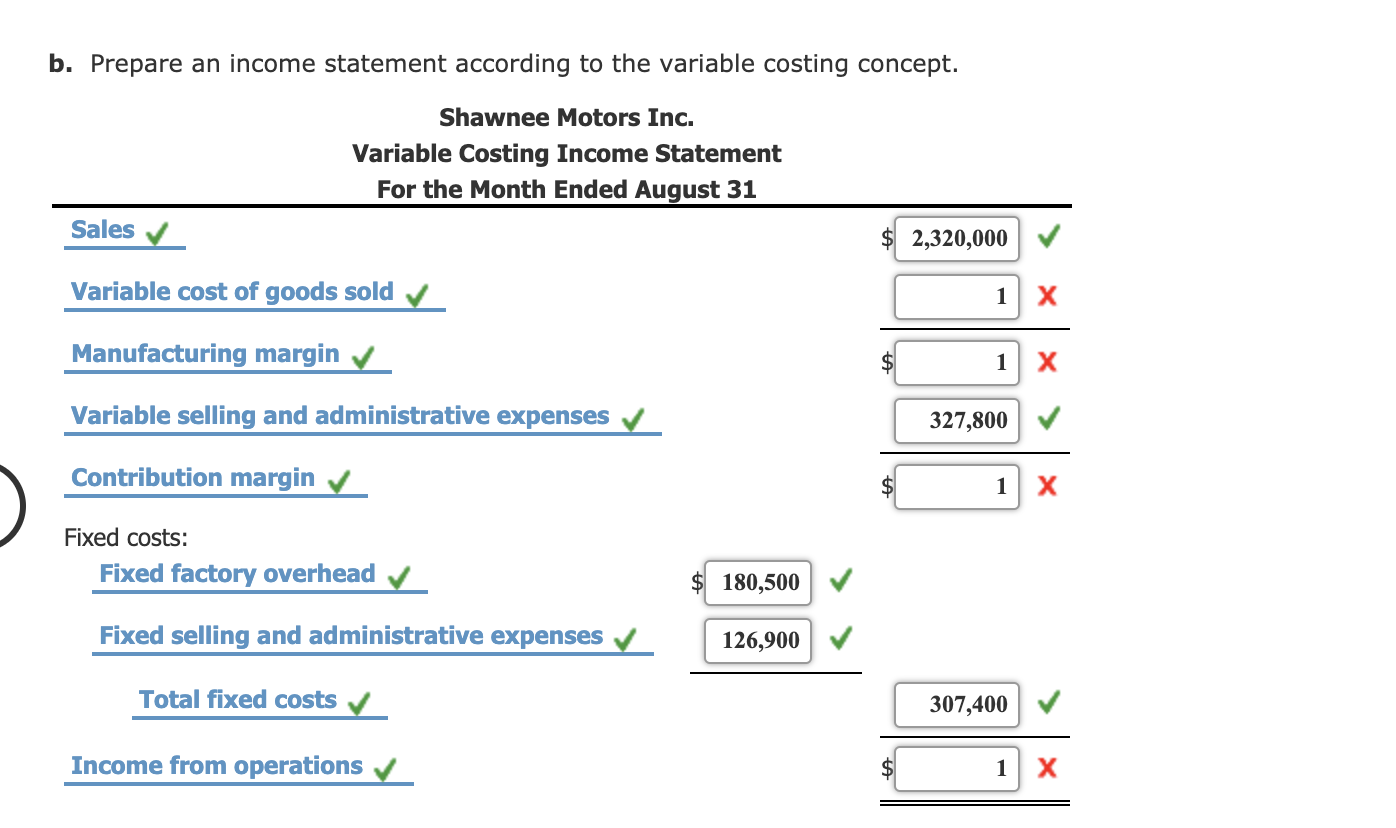Click the green checkmark beside Sales amount
Viewport: 1396px width, 828px height.
point(1047,238)
